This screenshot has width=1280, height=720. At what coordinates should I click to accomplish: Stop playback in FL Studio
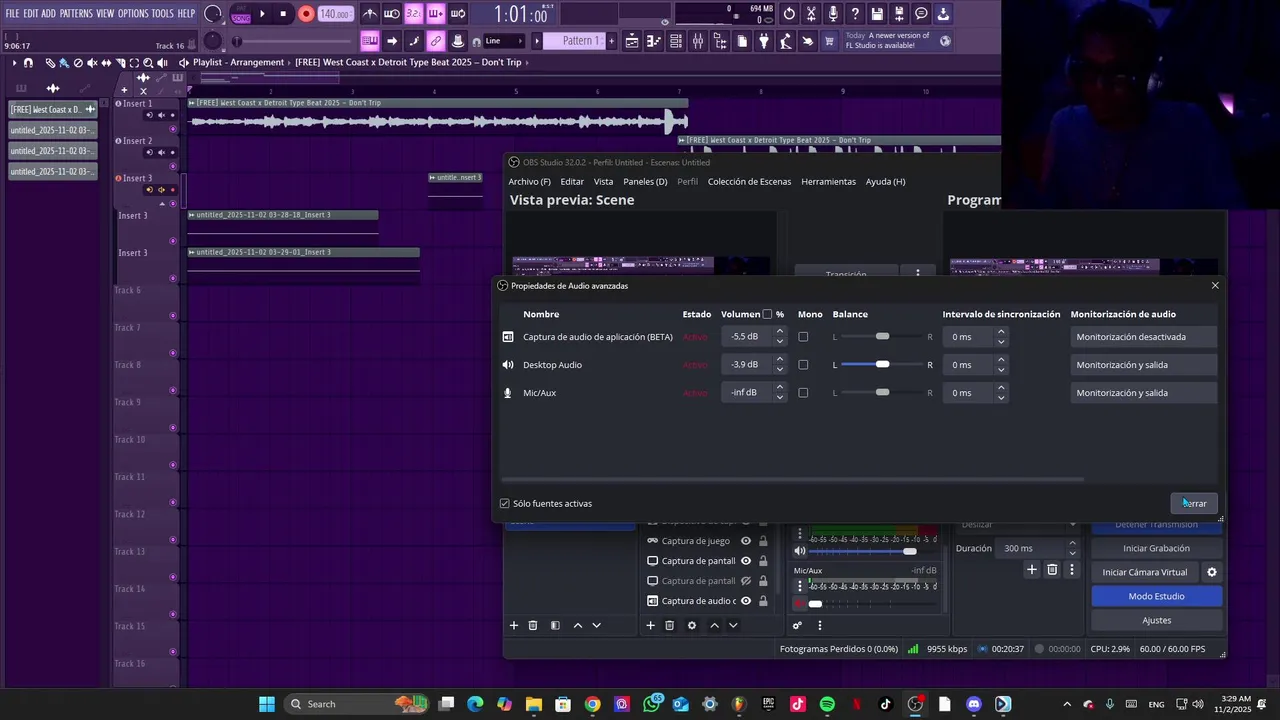coord(283,14)
